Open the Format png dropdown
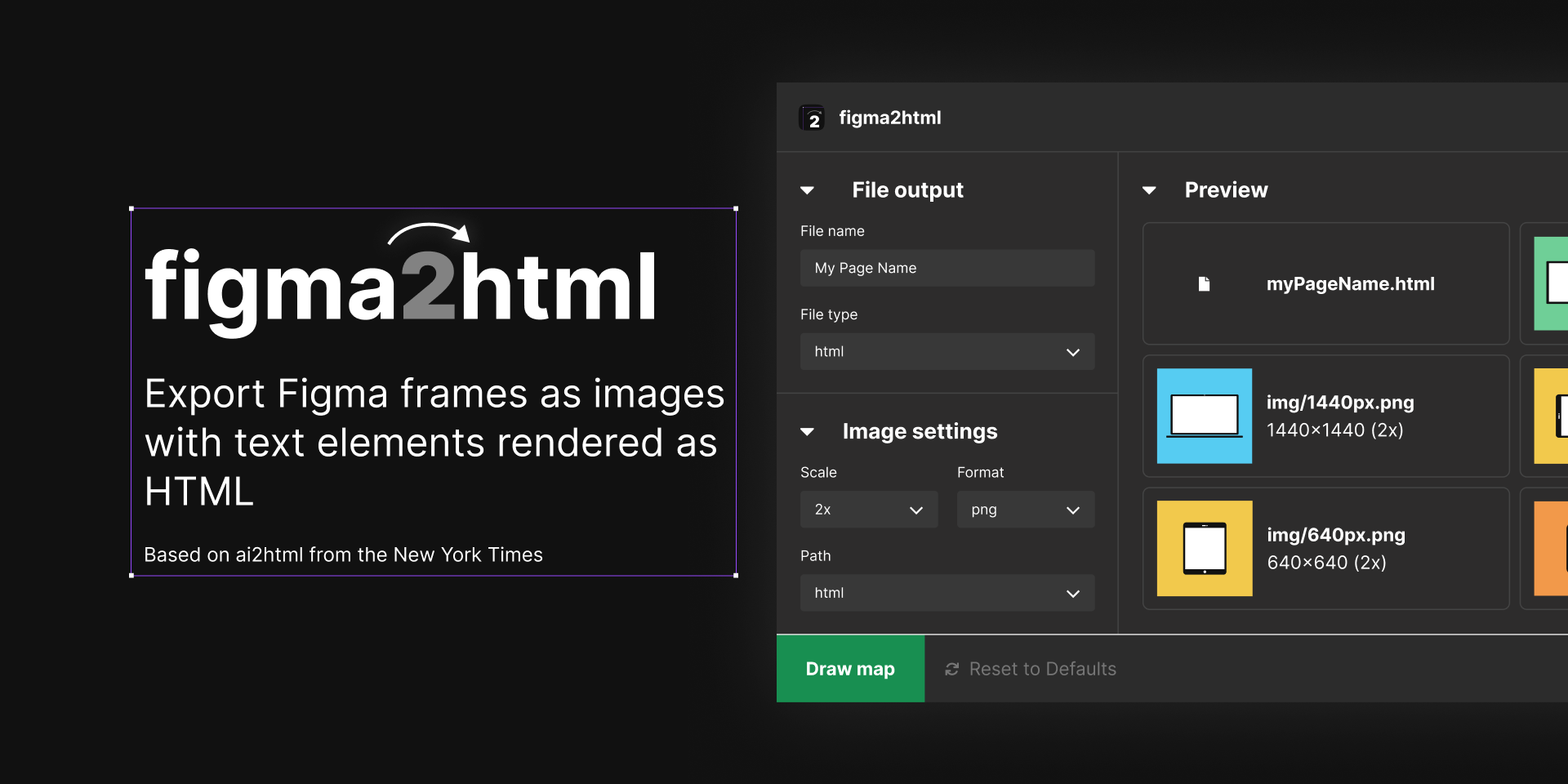1568x784 pixels. point(1026,510)
